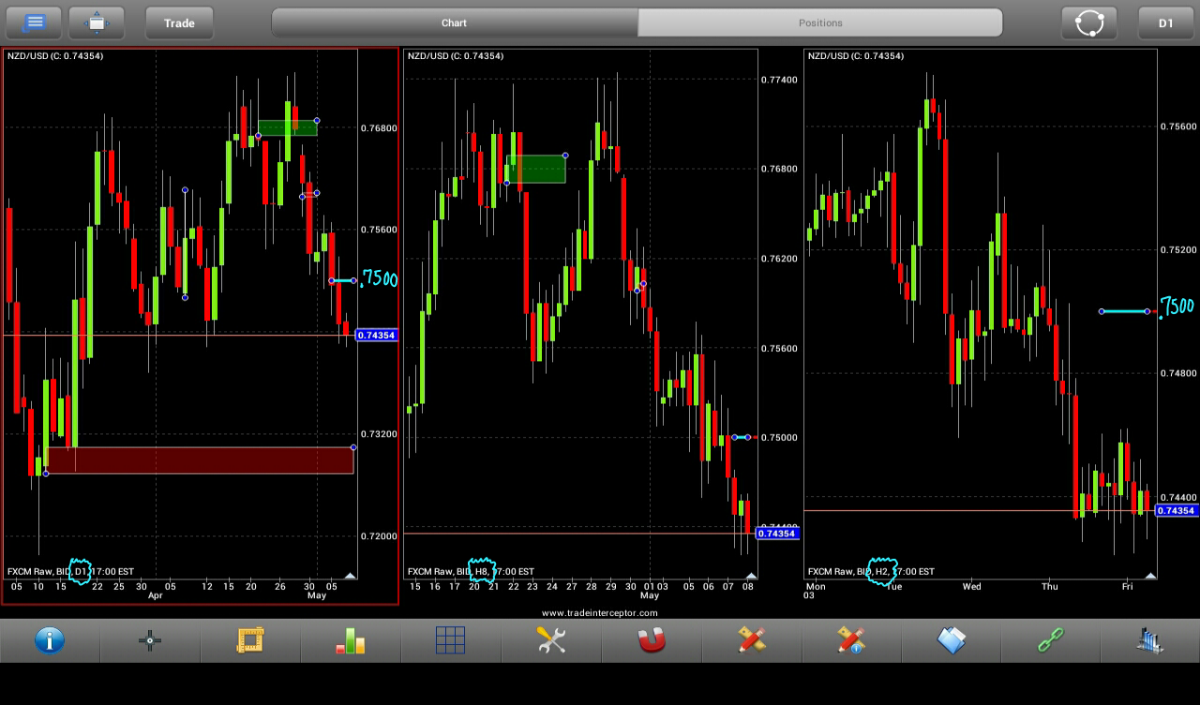This screenshot has height=705, width=1200.
Task: Open the bar chart indicators icon
Action: point(350,640)
